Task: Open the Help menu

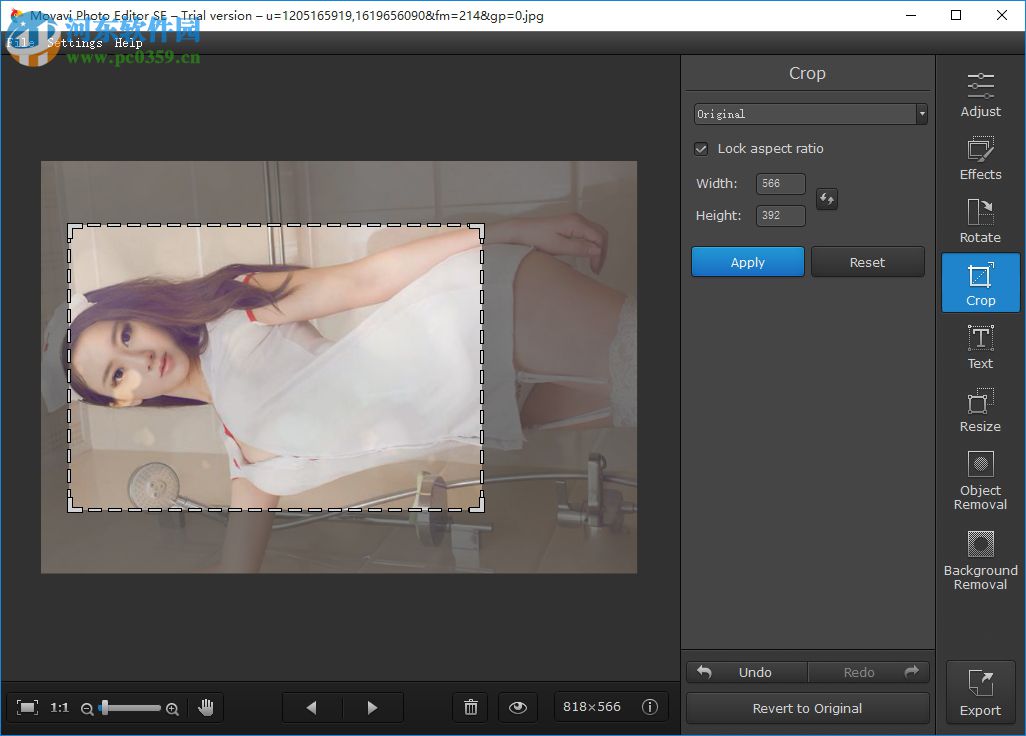Action: 129,42
